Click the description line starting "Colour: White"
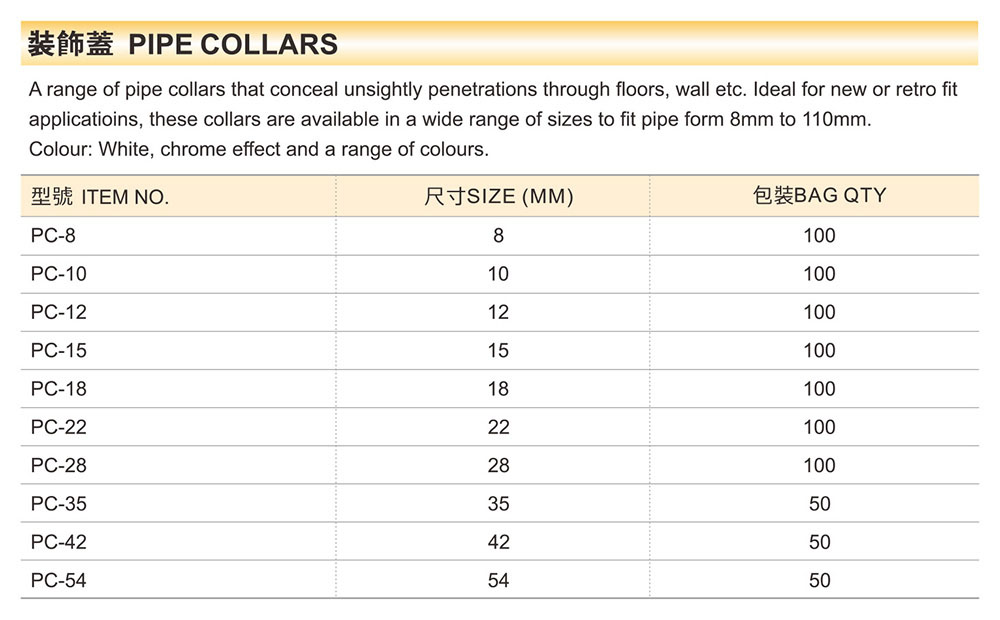This screenshot has height=620, width=1000. (x=258, y=150)
